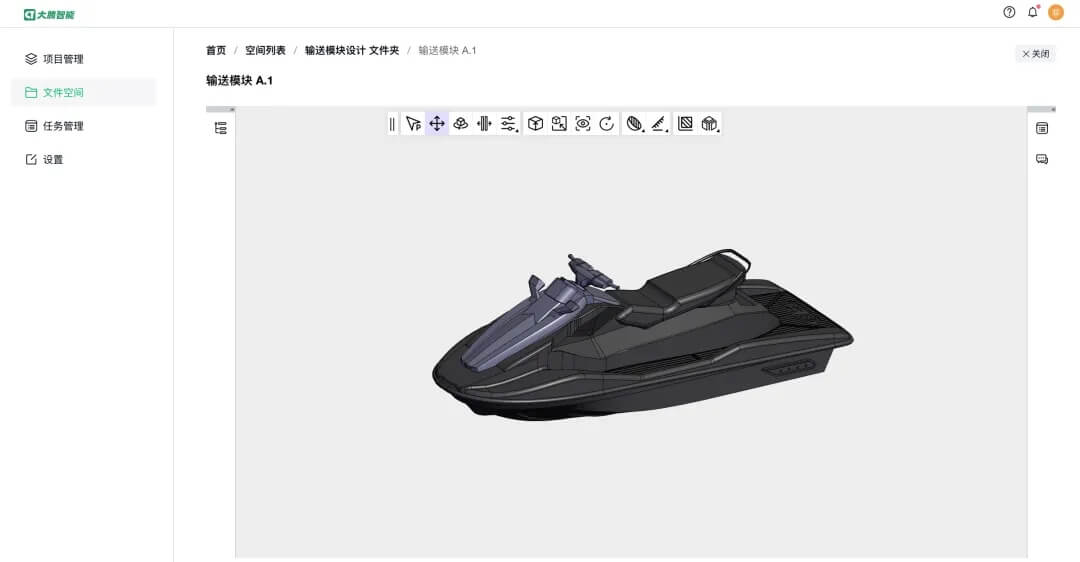Open the display mode cube dropdown
This screenshot has width=1080, height=562.
click(x=709, y=124)
